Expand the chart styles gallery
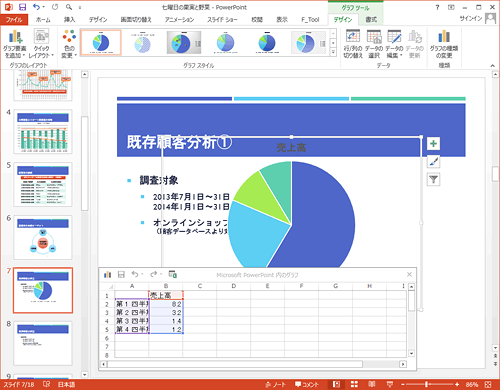This screenshot has width=500, height=390. (333, 52)
